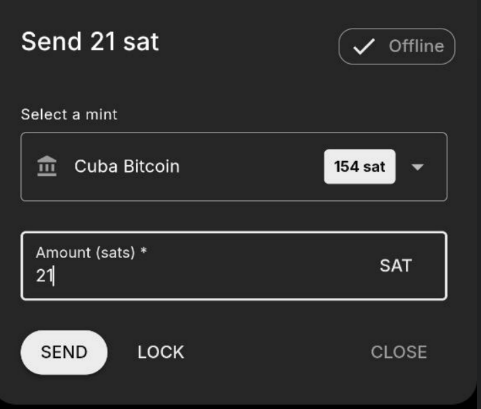
Task: Click the Amount (sats) field label
Action: point(85,253)
